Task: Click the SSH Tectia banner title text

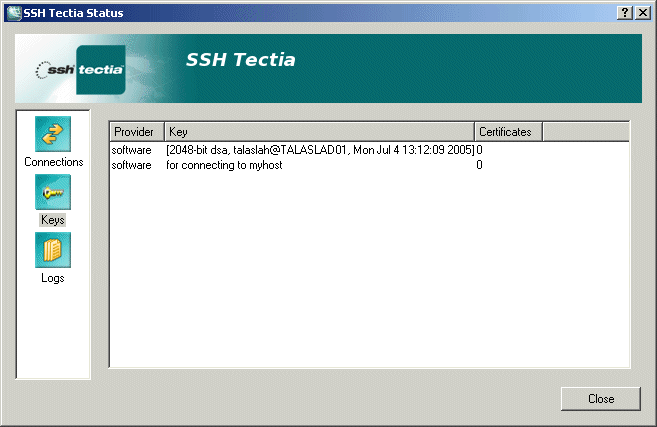Action: 240,60
